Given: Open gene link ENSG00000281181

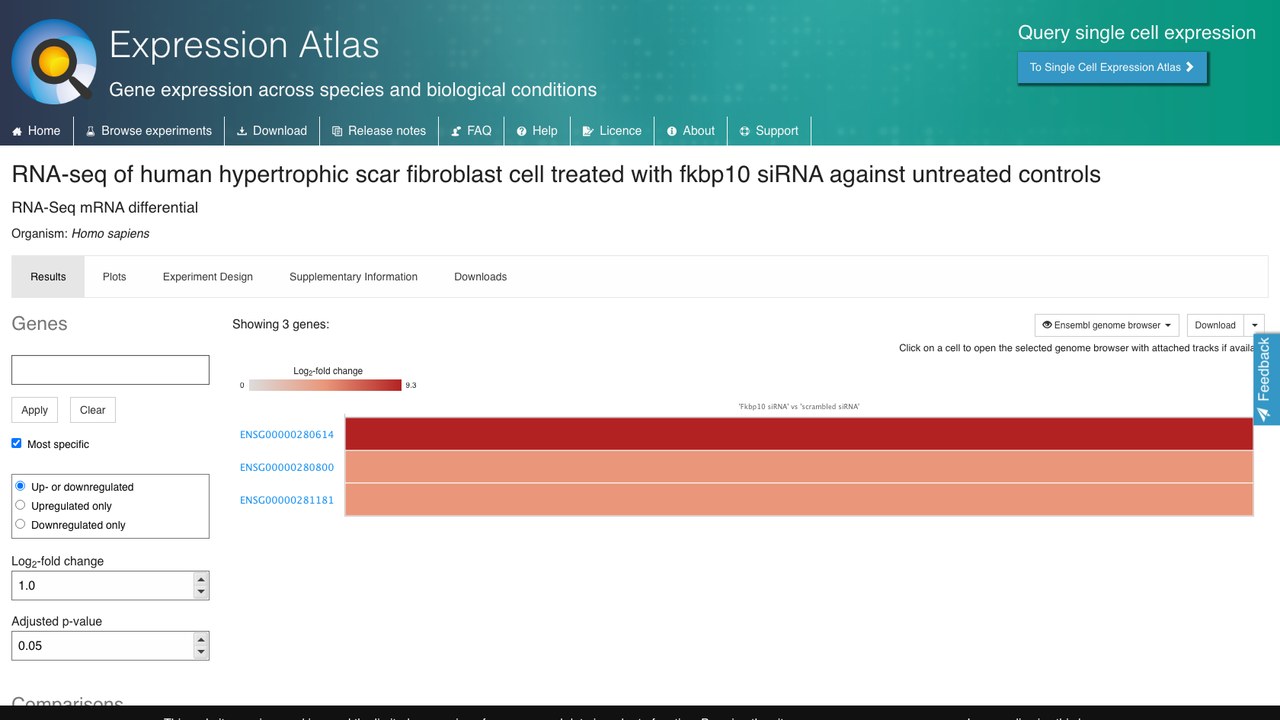Looking at the screenshot, I should [287, 500].
